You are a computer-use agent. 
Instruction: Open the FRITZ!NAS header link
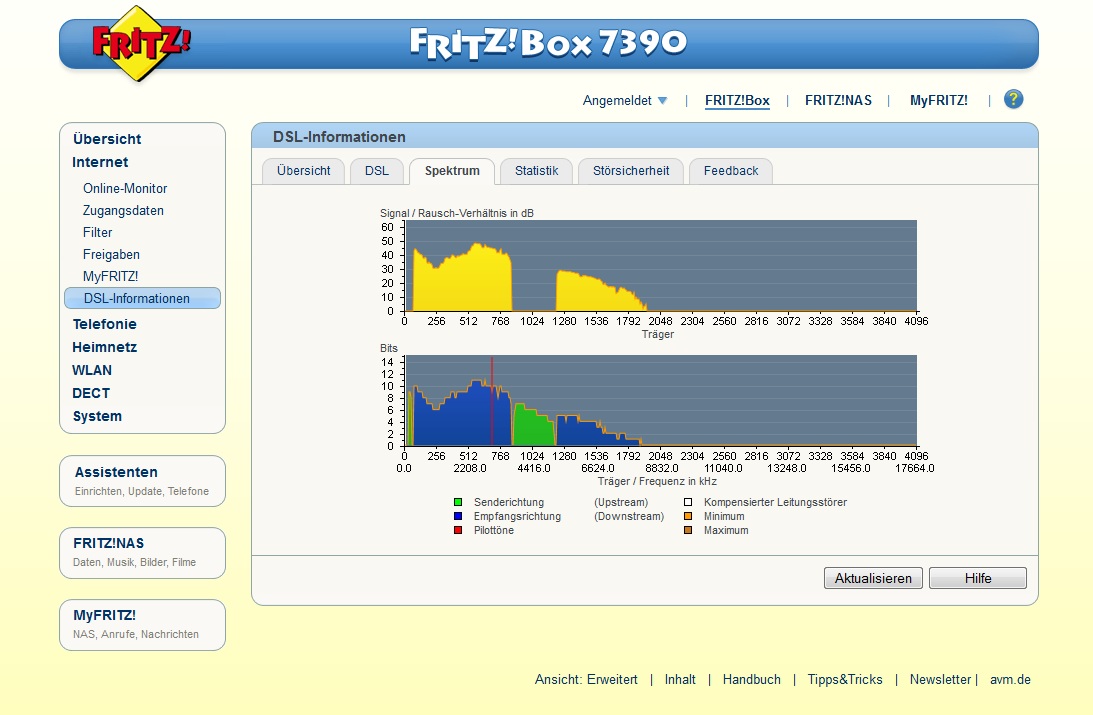coord(838,100)
